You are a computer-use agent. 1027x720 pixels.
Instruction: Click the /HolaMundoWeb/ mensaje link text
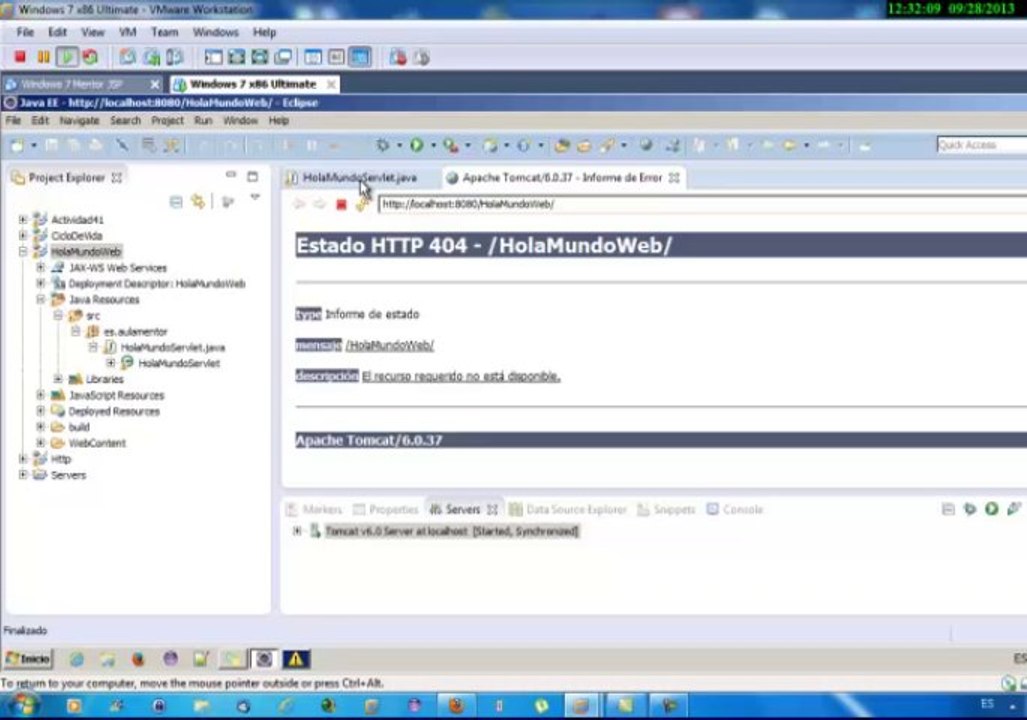click(x=390, y=345)
